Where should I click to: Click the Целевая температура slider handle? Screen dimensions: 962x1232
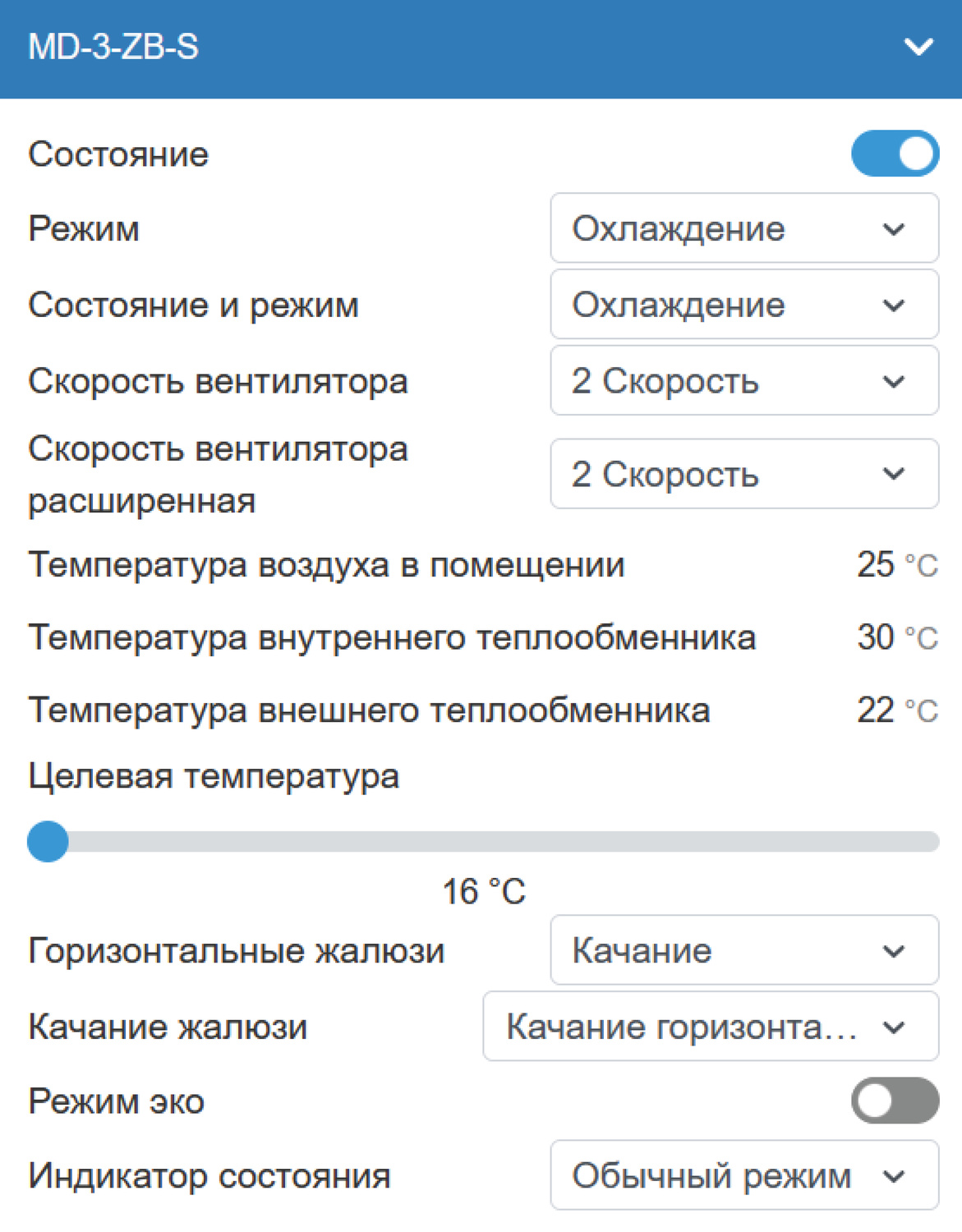click(x=48, y=841)
